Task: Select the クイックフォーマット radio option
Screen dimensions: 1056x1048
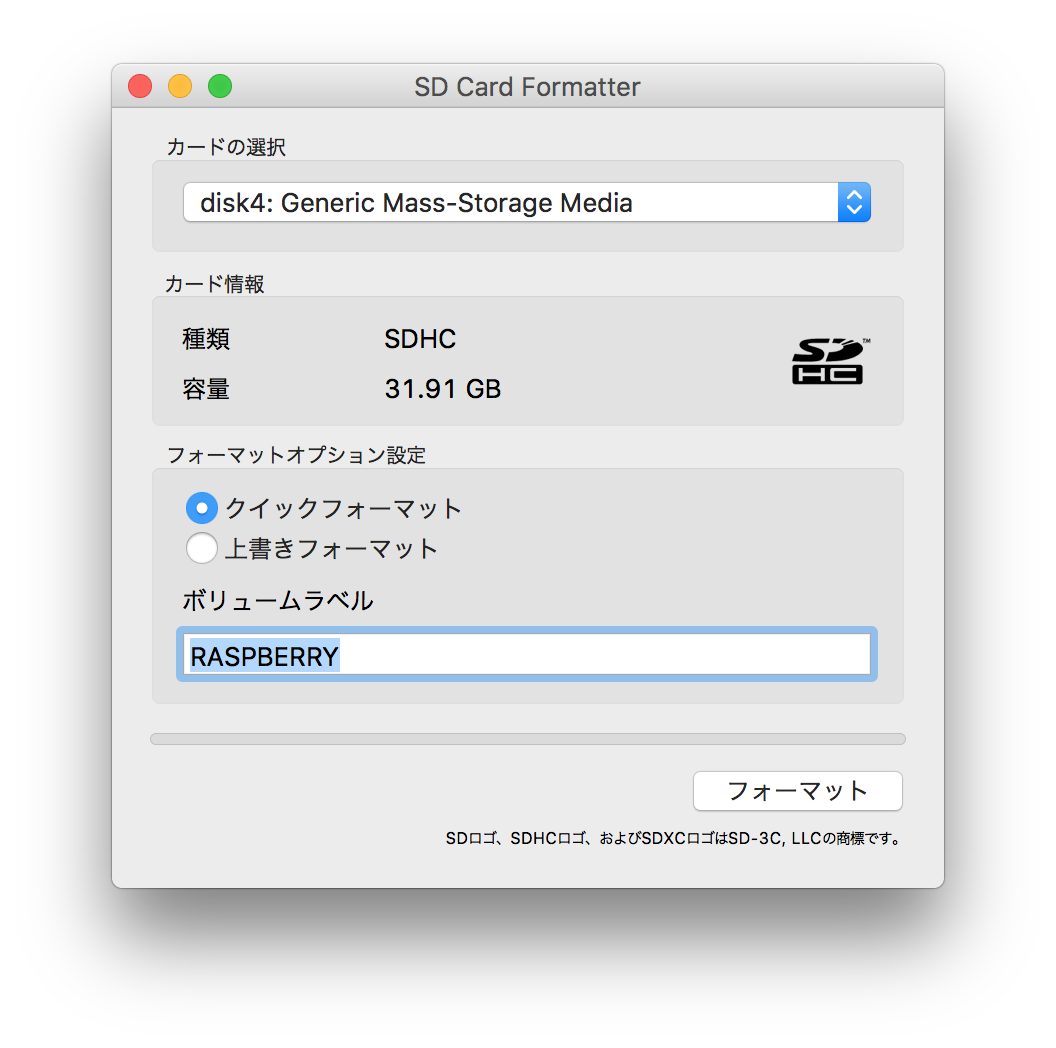Action: pyautogui.click(x=201, y=508)
